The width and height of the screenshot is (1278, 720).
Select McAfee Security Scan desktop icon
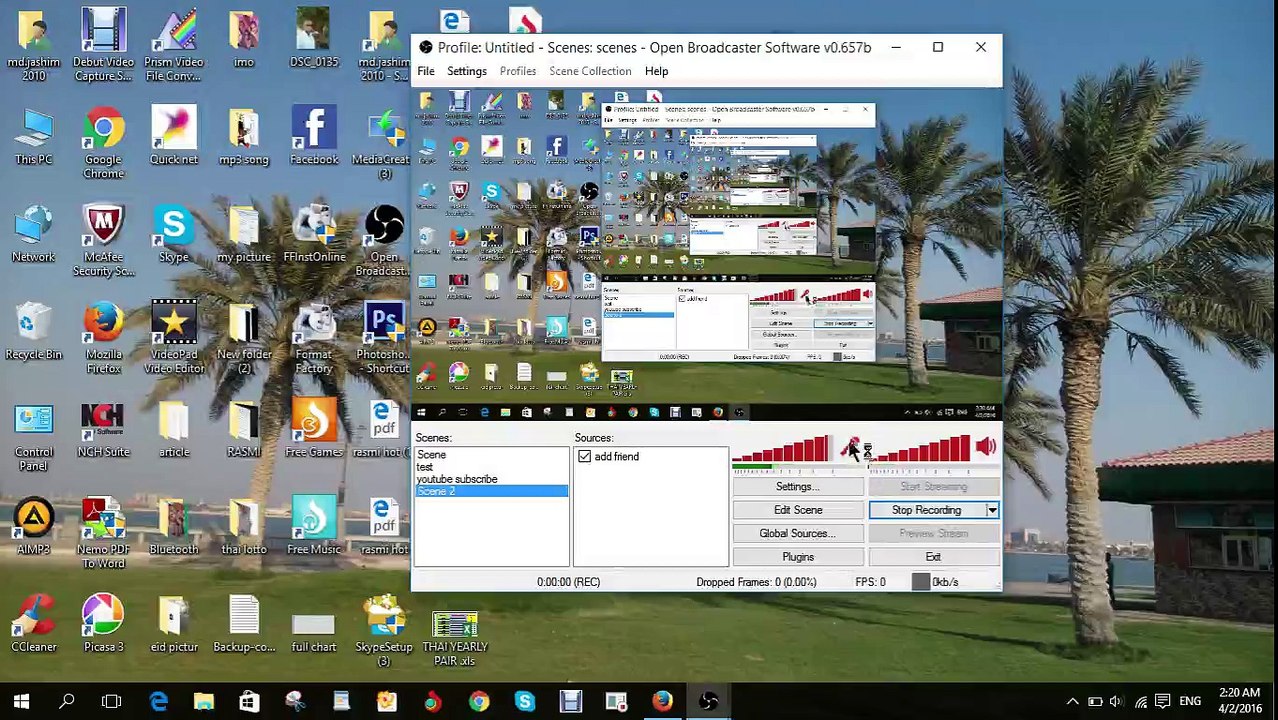(103, 240)
